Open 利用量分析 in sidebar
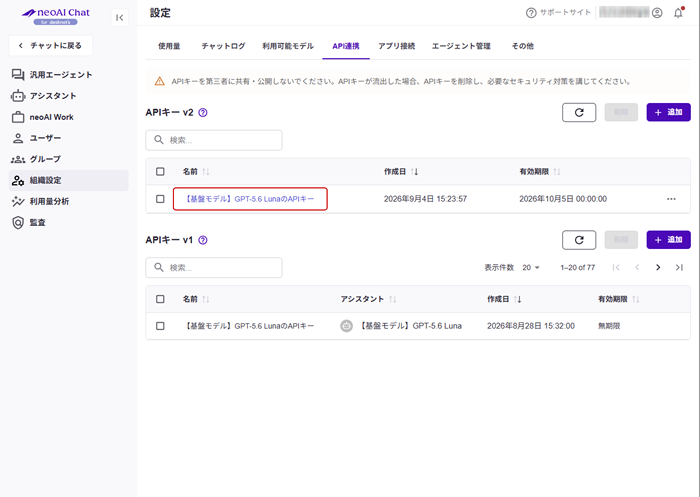Screen dimensions: 700x497 (68, 201)
